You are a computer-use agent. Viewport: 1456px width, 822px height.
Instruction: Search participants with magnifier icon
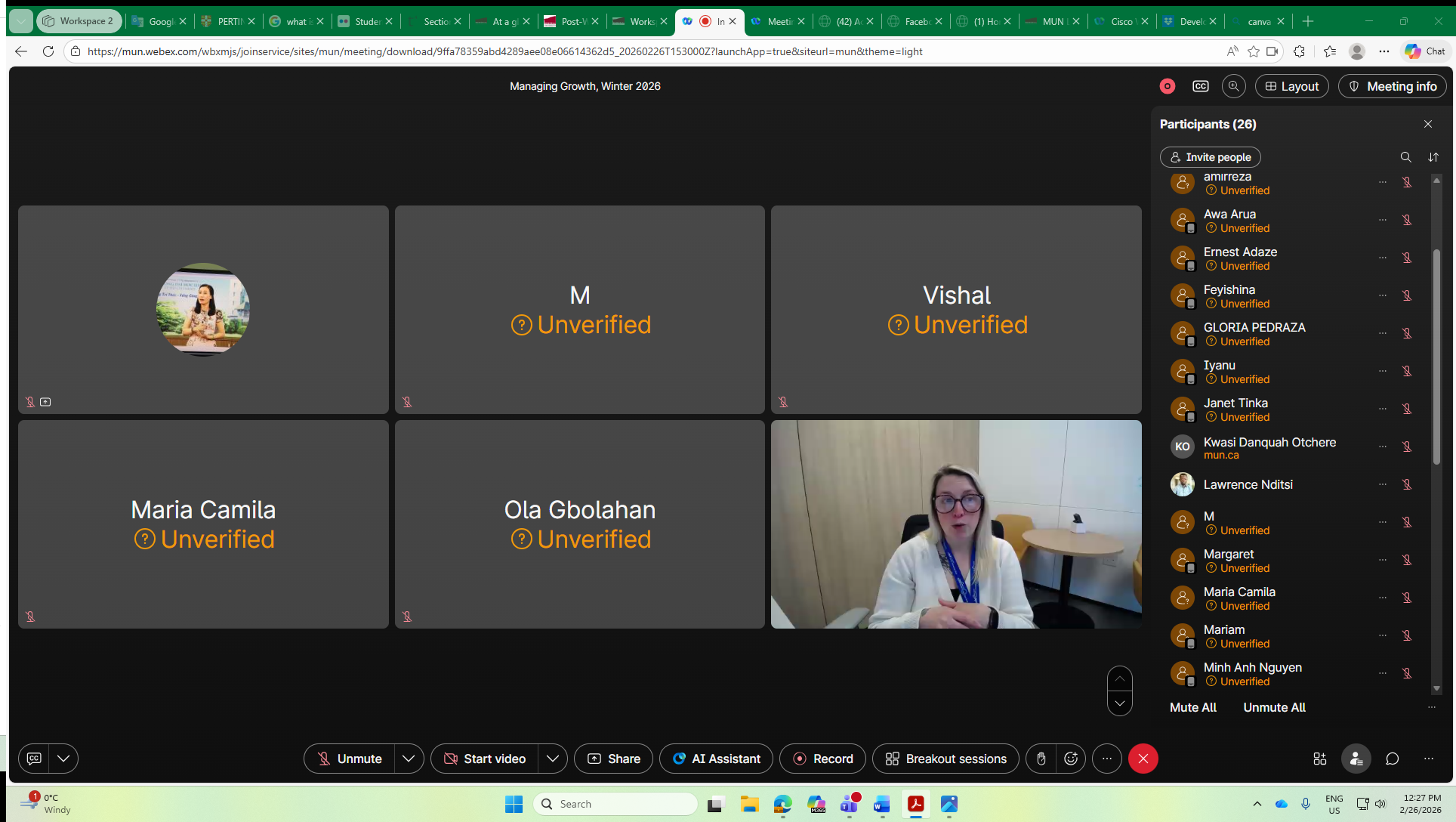[x=1405, y=157]
